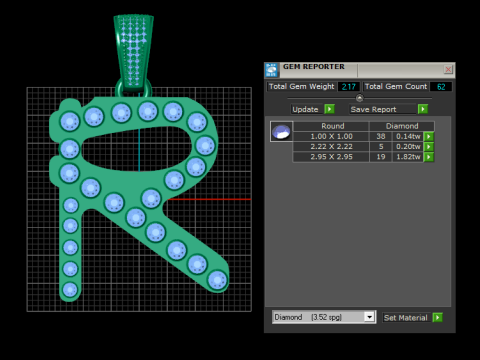Click the green arrow beside Update

point(329,109)
